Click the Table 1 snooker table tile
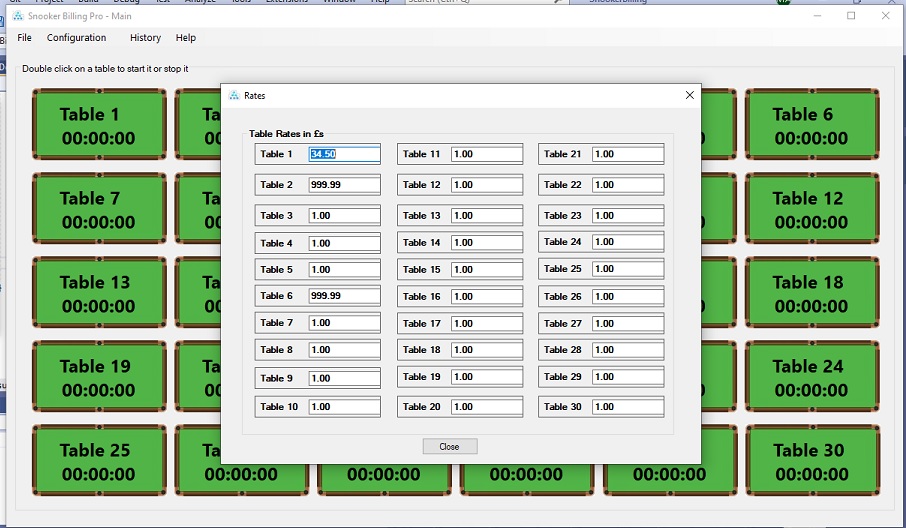Screen dimensions: 906x528 99,124
